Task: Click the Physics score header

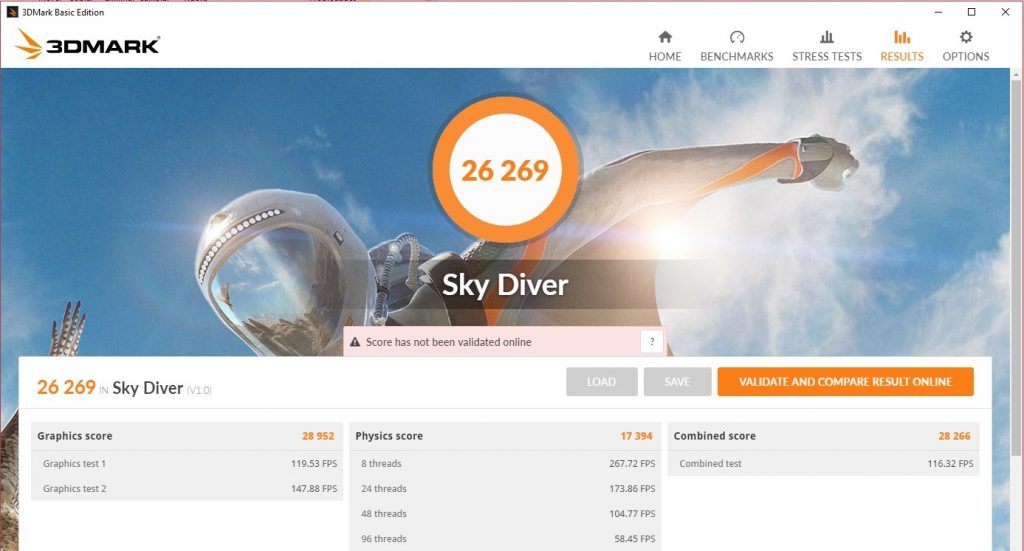Action: pos(389,436)
